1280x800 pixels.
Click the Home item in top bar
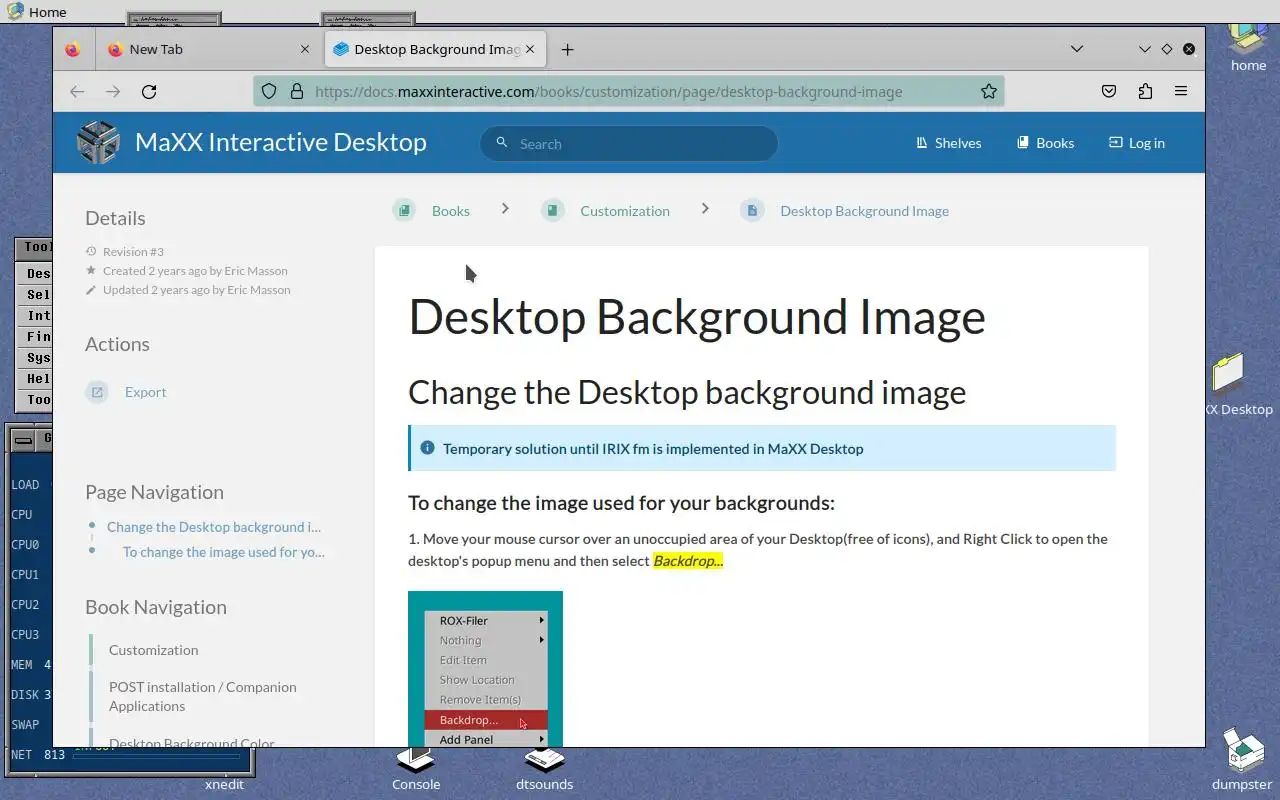[37, 12]
